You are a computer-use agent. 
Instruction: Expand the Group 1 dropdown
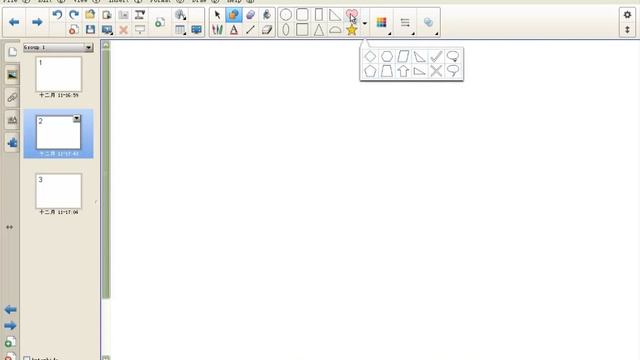(88, 48)
